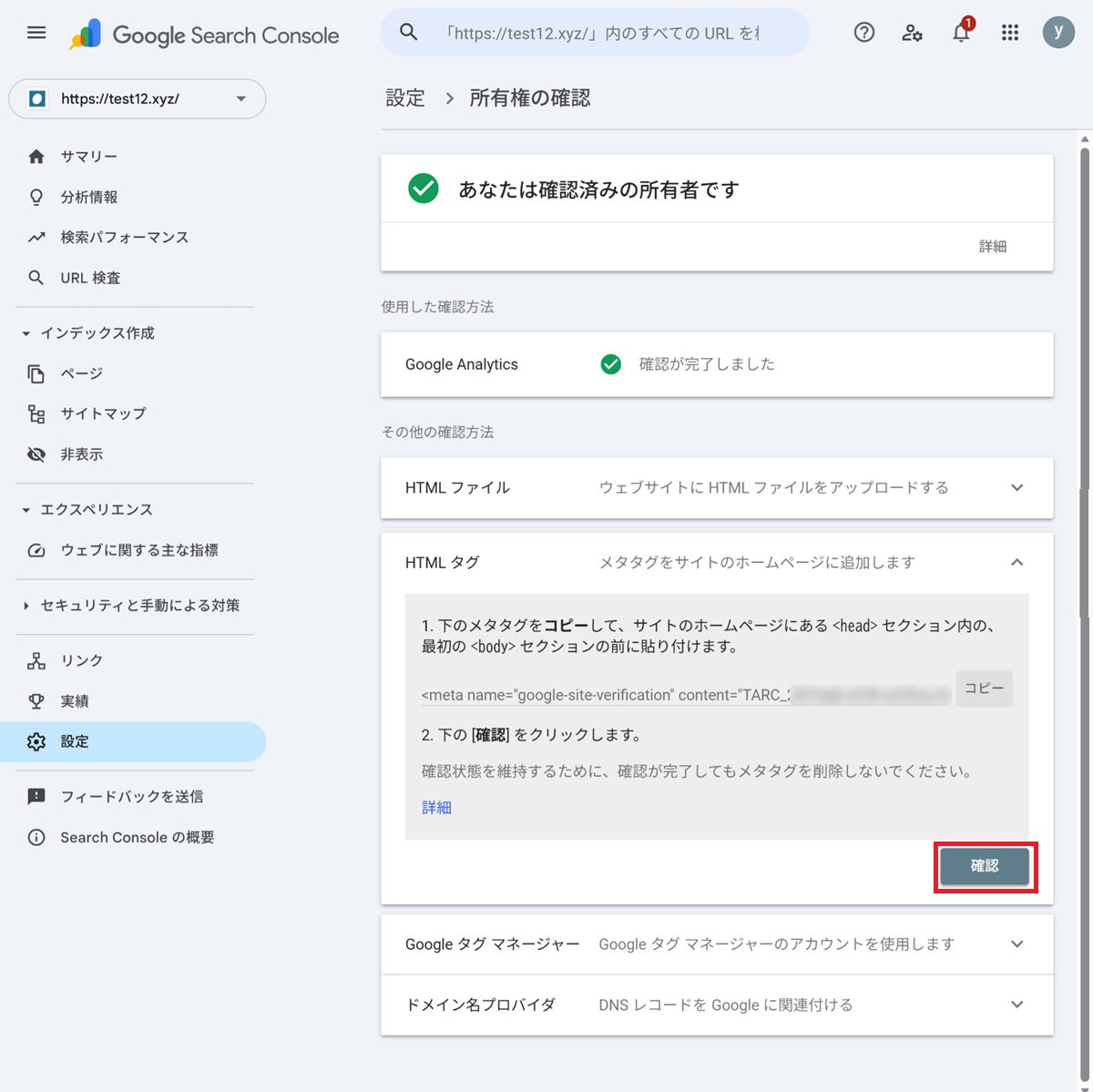The image size is (1093, 1092).
Task: Click the help question mark icon
Action: coord(863,33)
